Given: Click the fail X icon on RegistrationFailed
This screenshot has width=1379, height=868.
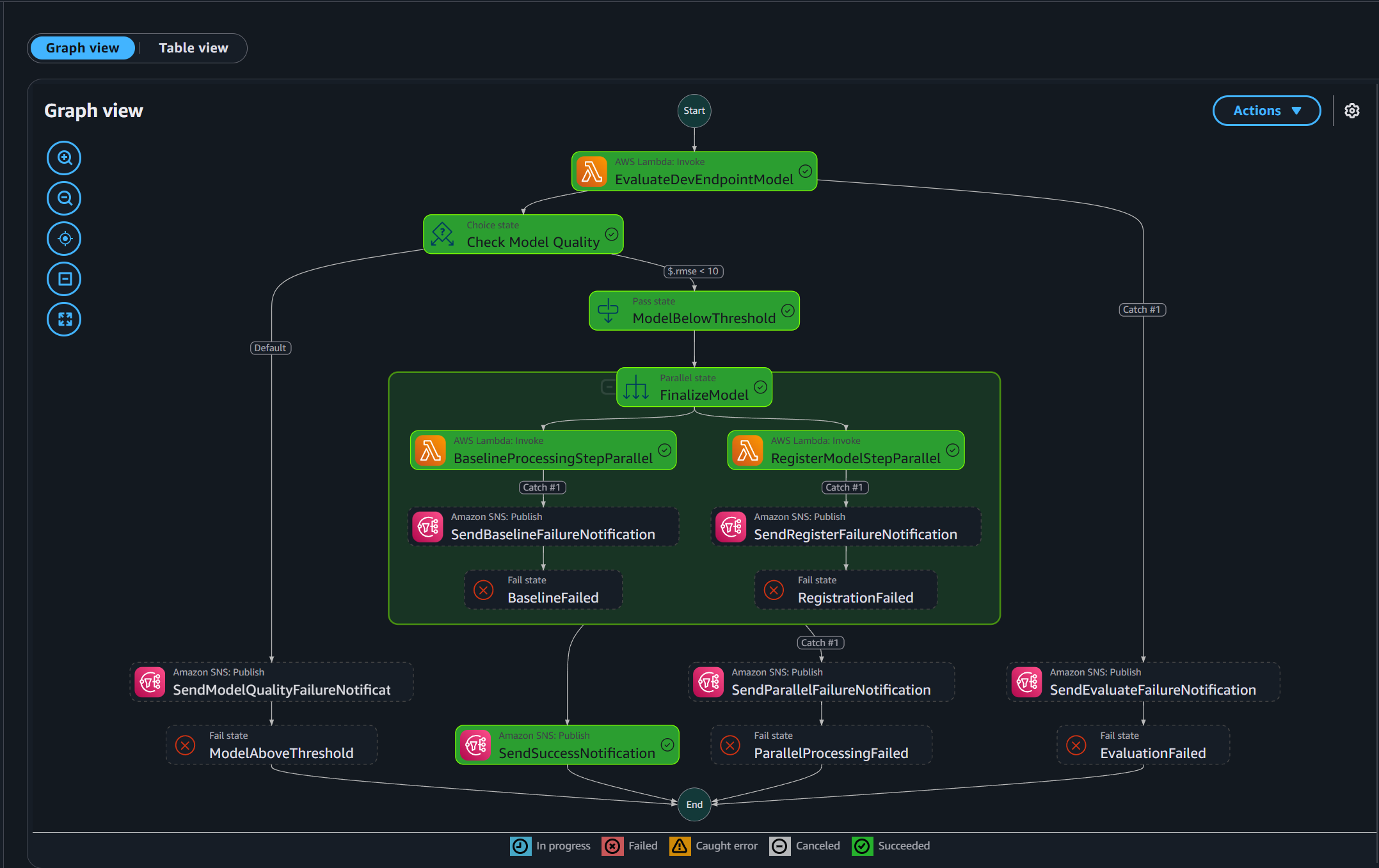Looking at the screenshot, I should tap(774, 590).
